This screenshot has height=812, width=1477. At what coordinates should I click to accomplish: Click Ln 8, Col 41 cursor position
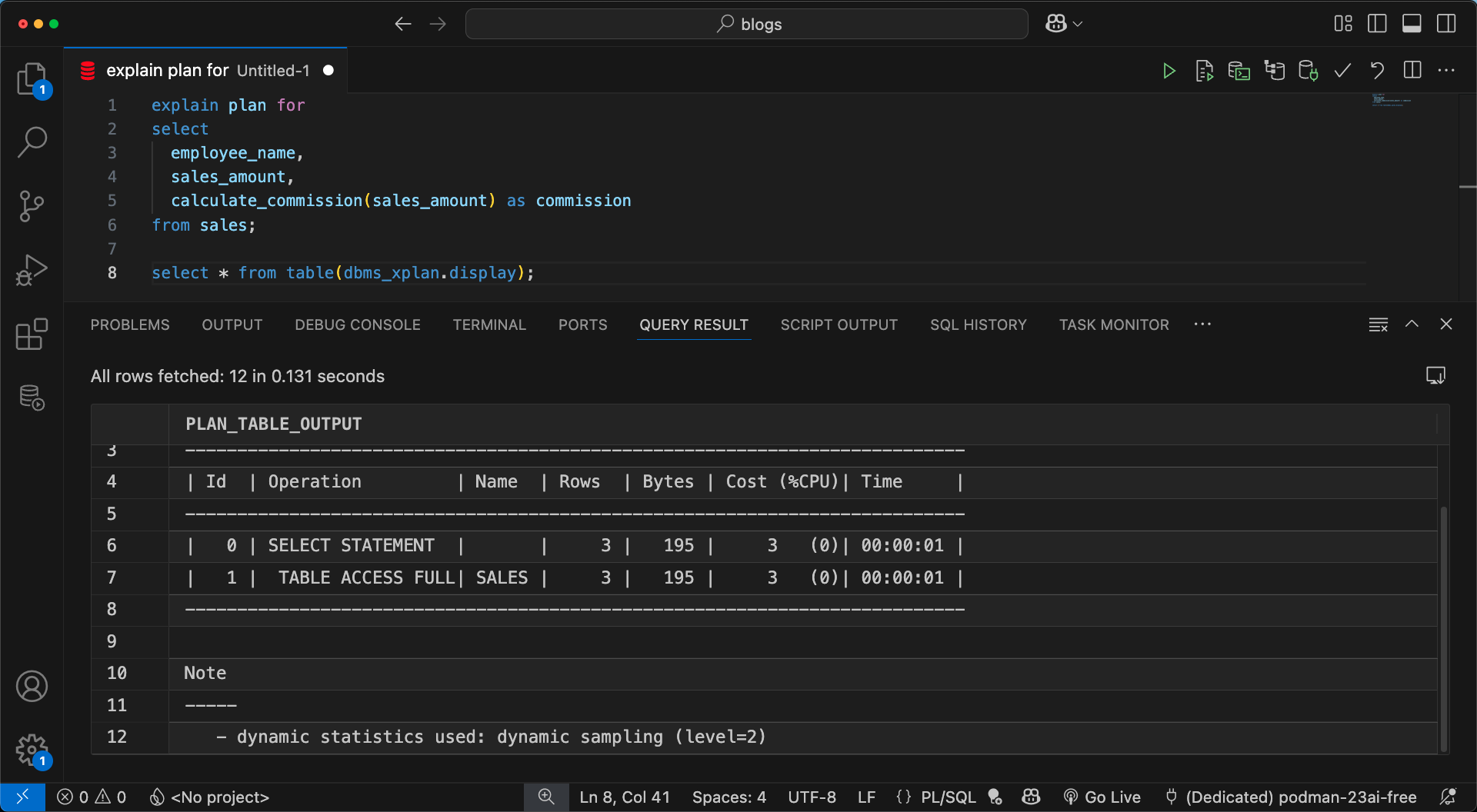[x=625, y=797]
